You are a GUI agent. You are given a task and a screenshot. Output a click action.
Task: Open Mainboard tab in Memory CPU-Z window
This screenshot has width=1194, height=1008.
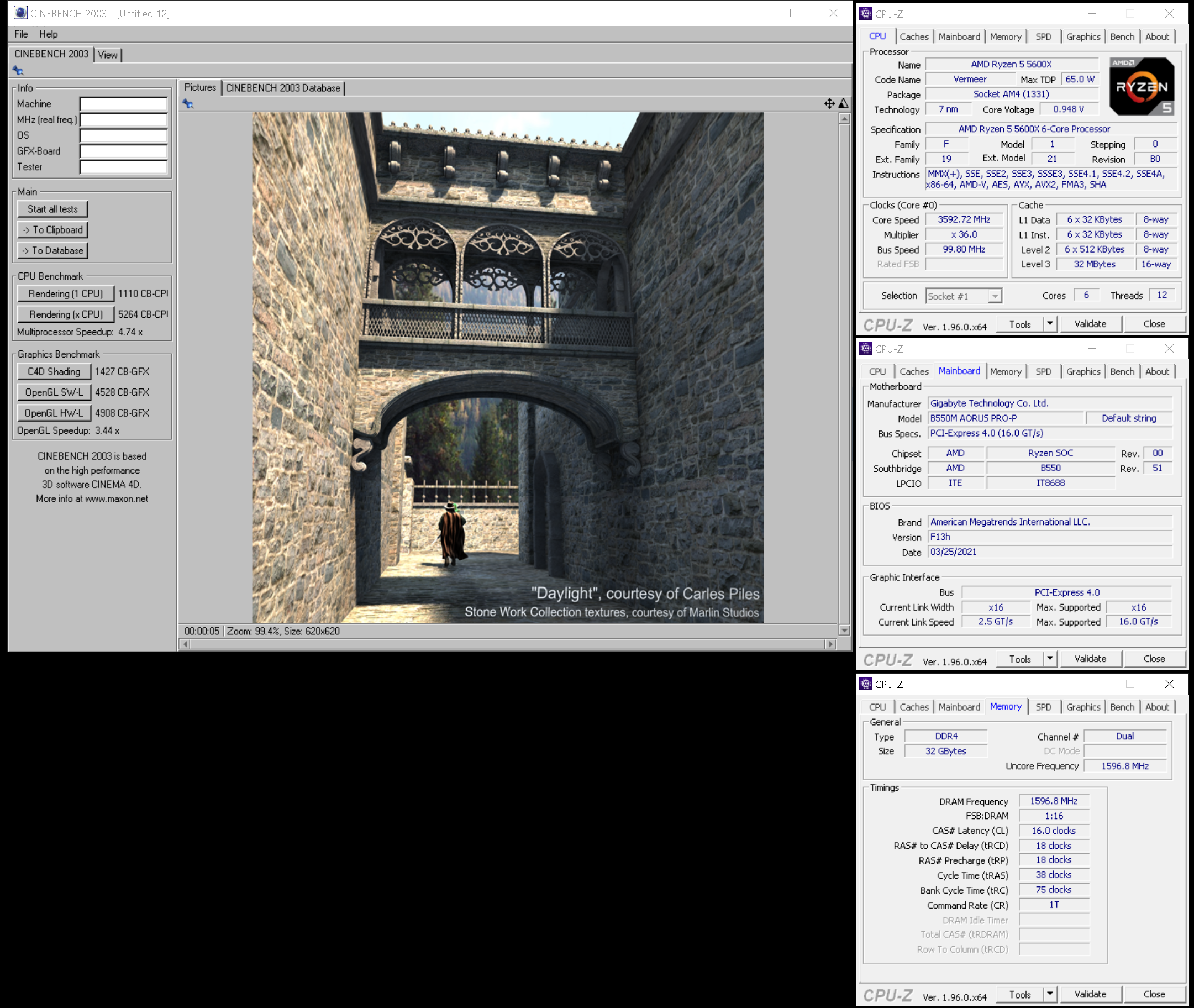click(959, 707)
